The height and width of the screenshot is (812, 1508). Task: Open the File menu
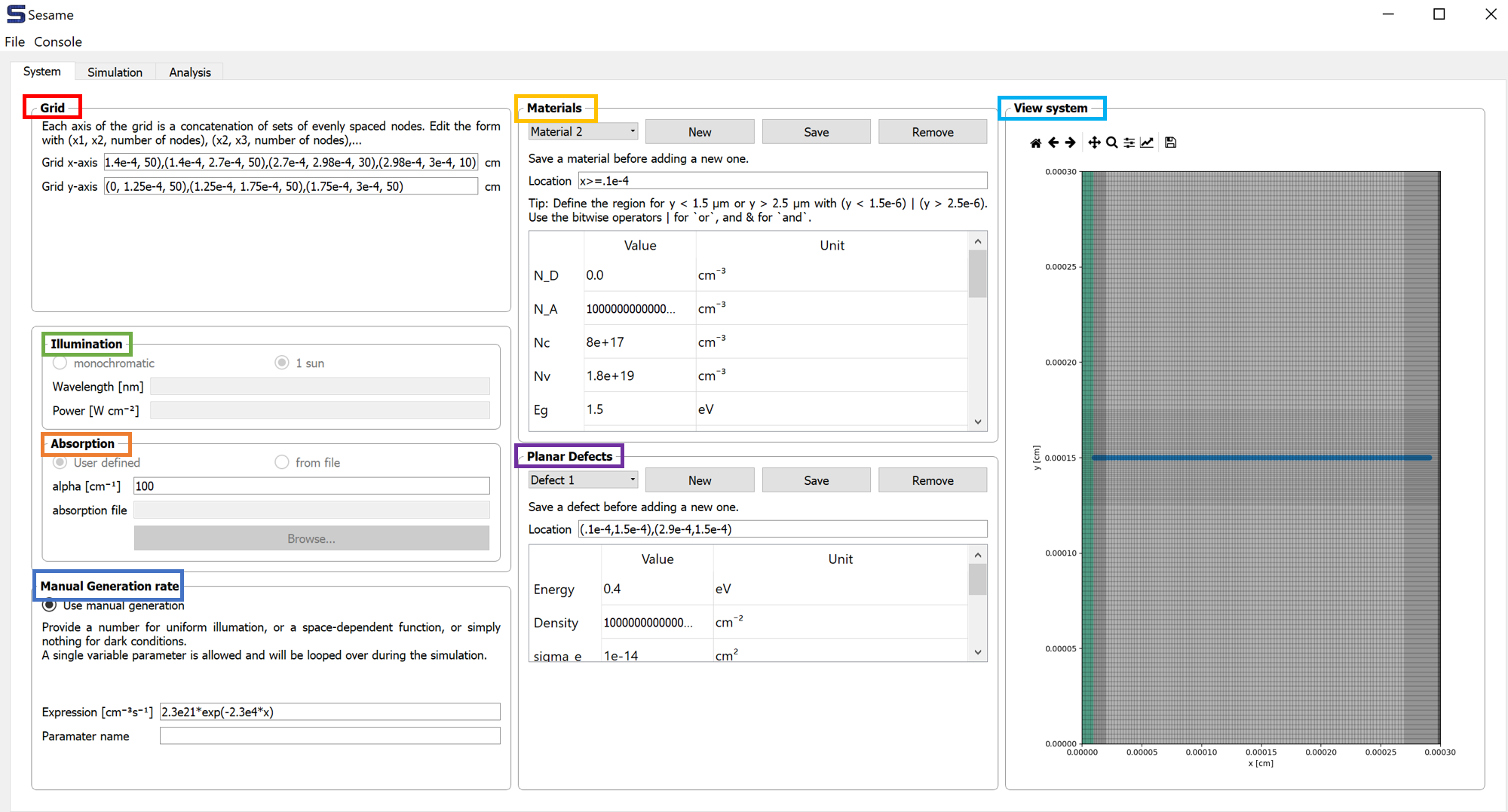click(x=14, y=41)
